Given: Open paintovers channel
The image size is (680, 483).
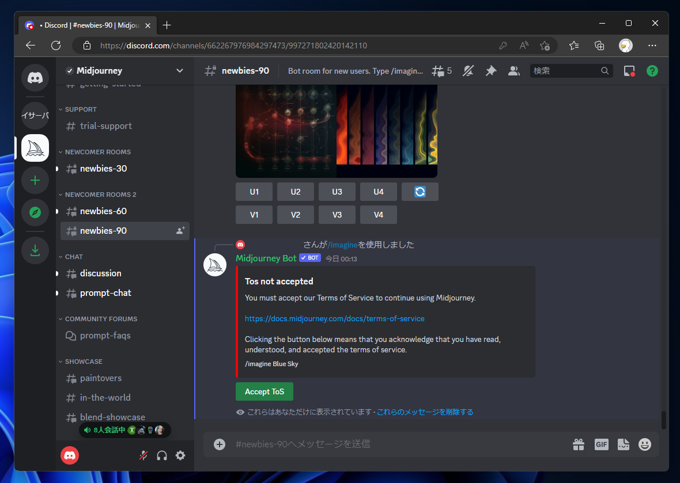Looking at the screenshot, I should [x=125, y=378].
